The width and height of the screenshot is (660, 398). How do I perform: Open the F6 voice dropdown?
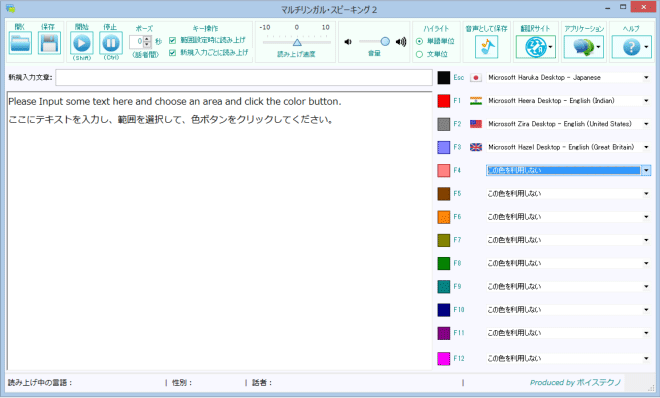coord(568,217)
